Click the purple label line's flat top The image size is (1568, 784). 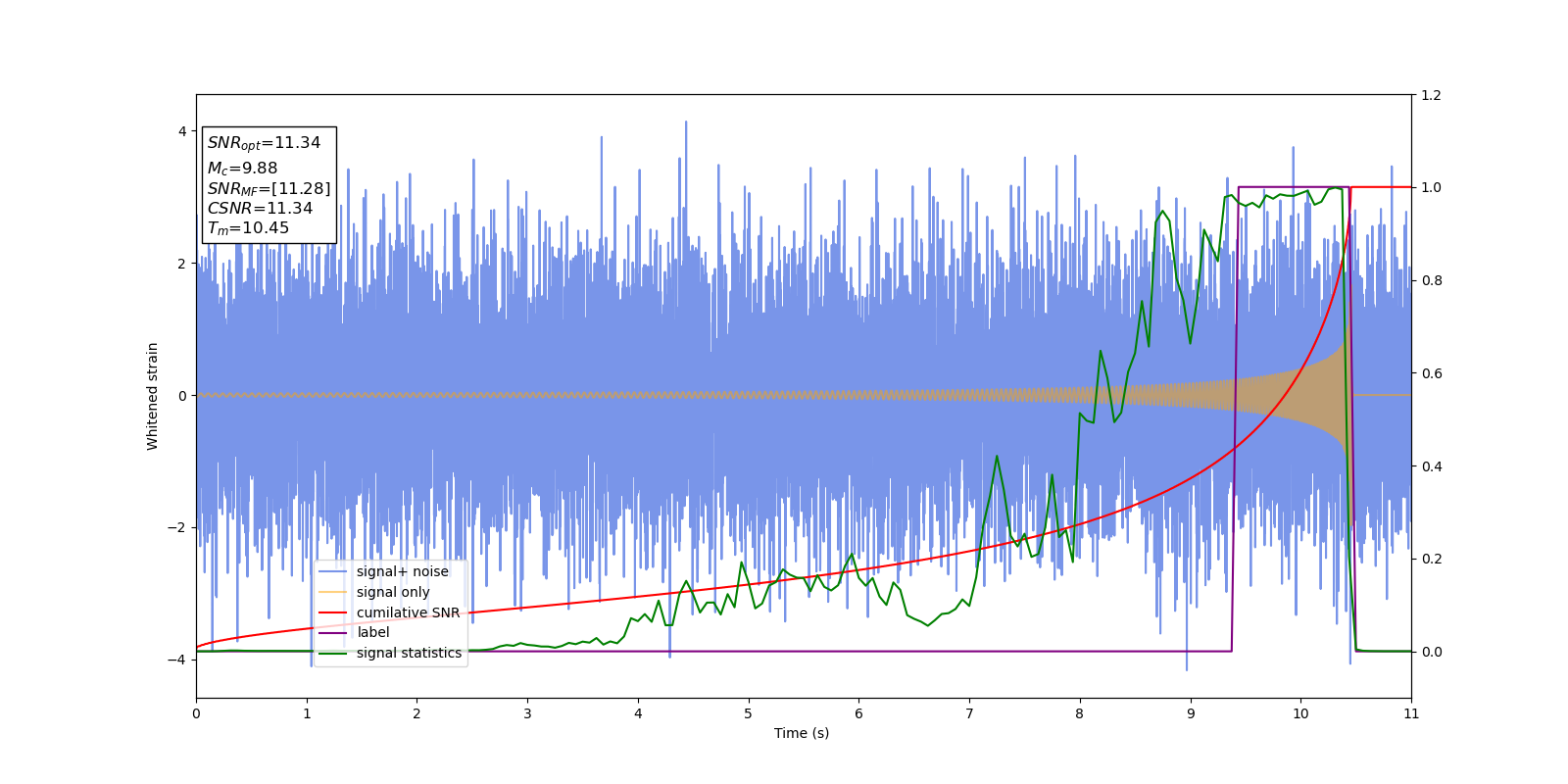coord(1294,187)
